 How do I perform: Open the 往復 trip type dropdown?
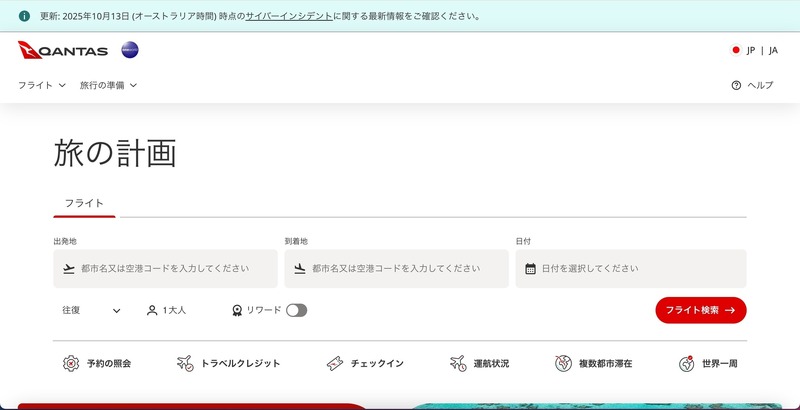click(x=90, y=310)
